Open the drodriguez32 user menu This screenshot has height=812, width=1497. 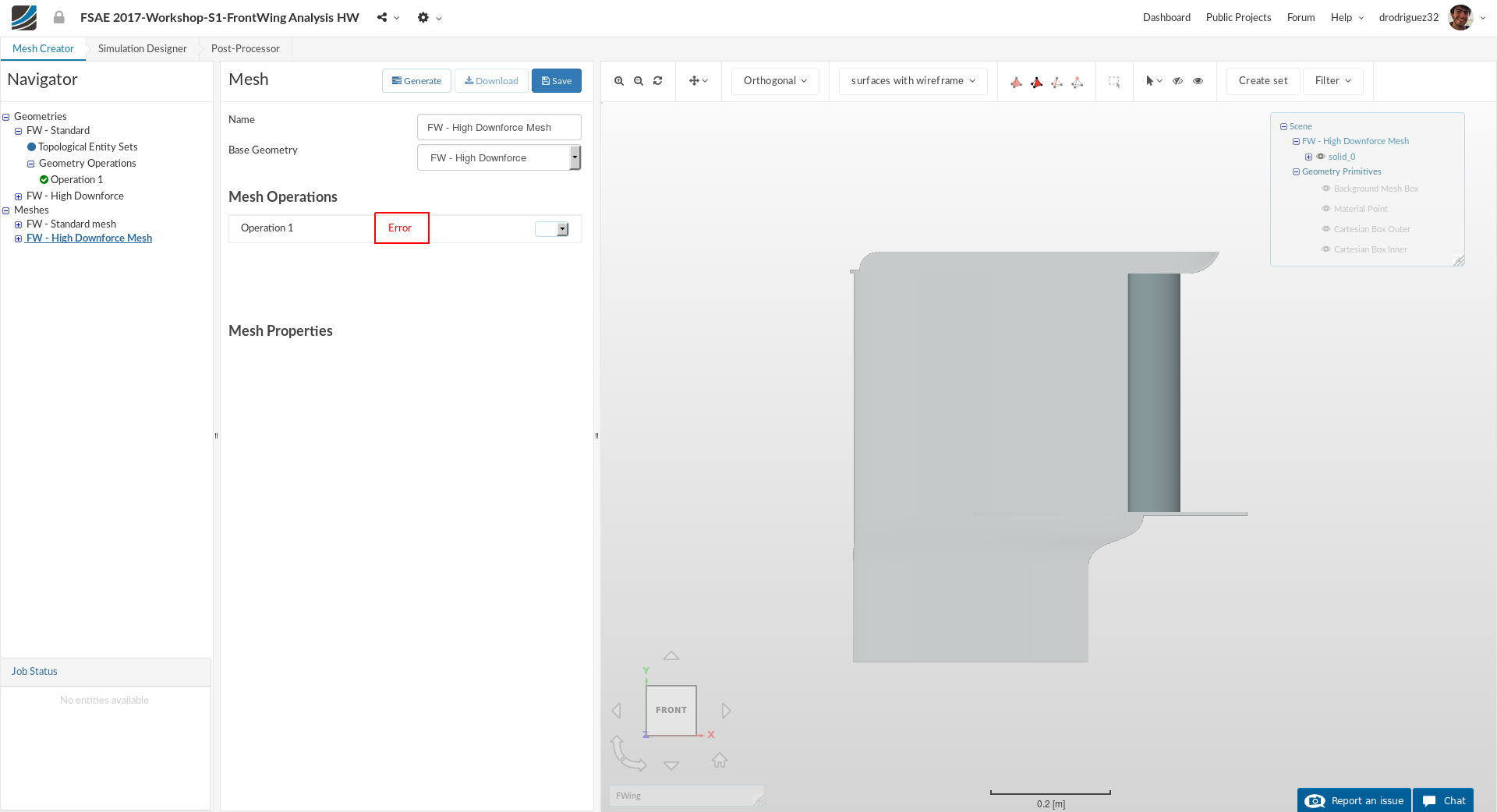pyautogui.click(x=1409, y=17)
